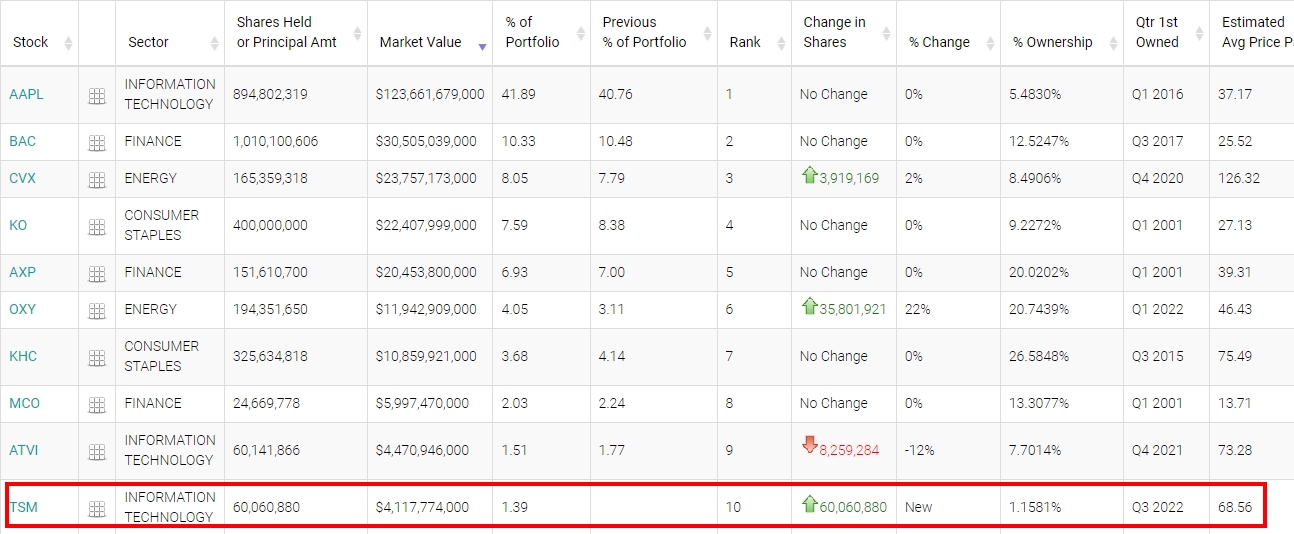Open the AAPL stock link
This screenshot has width=1294, height=534.
(26, 94)
